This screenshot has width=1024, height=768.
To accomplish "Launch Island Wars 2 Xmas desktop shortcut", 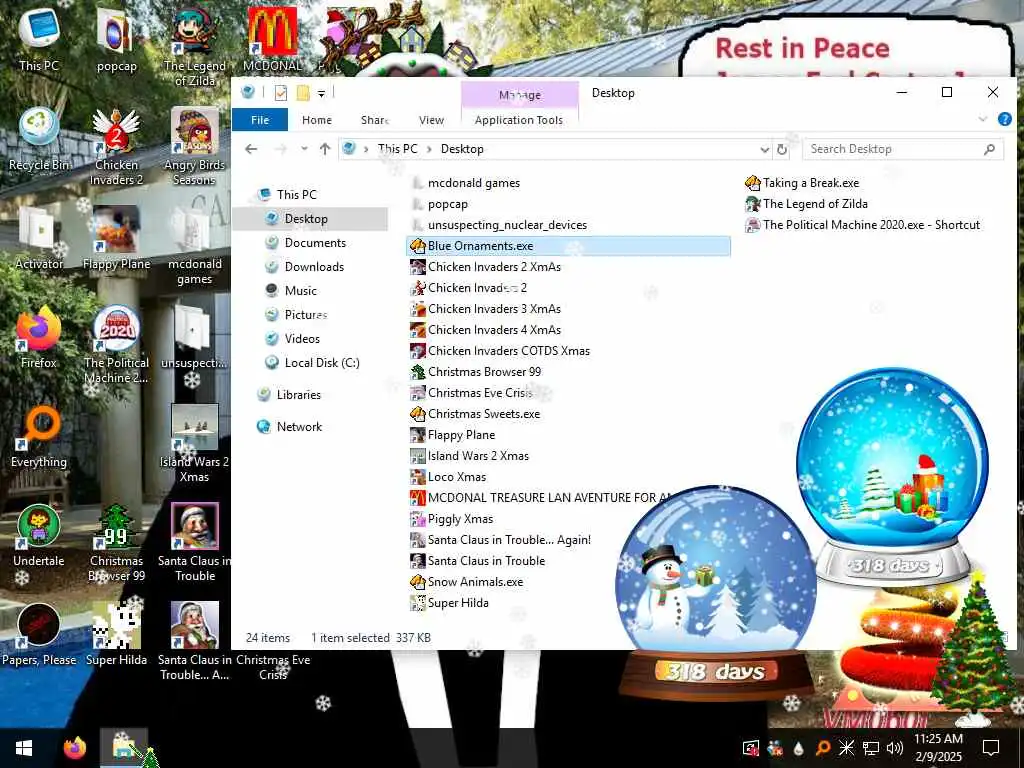I will coord(195,444).
